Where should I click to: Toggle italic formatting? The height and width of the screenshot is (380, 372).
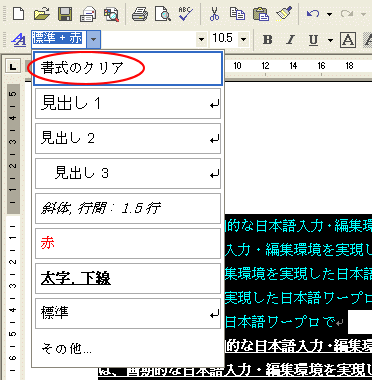point(290,40)
